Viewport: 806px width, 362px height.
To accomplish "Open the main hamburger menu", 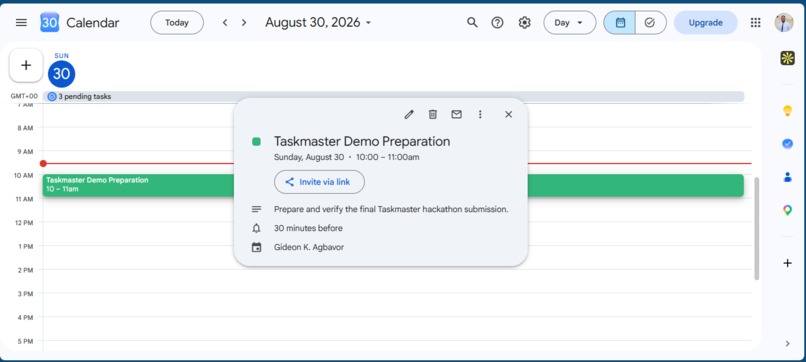I will (x=21, y=23).
